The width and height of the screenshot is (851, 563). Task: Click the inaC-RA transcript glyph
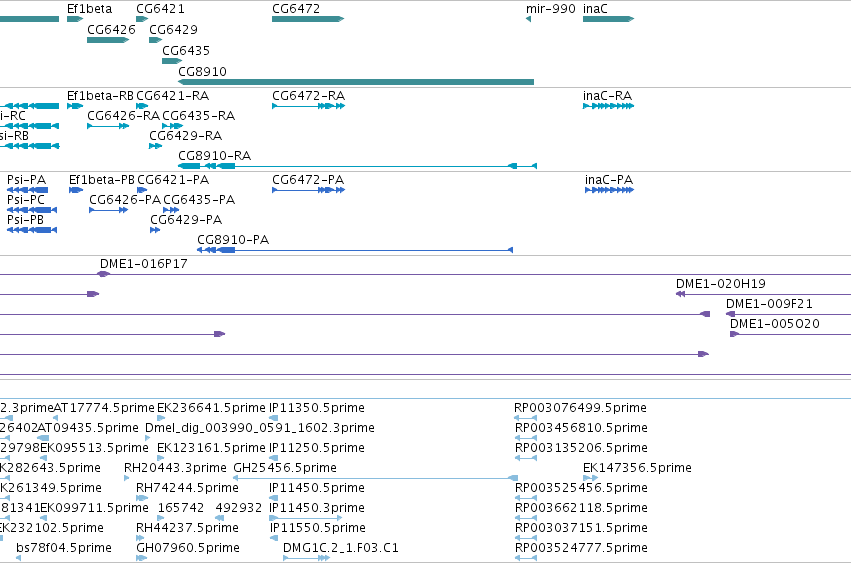click(608, 106)
